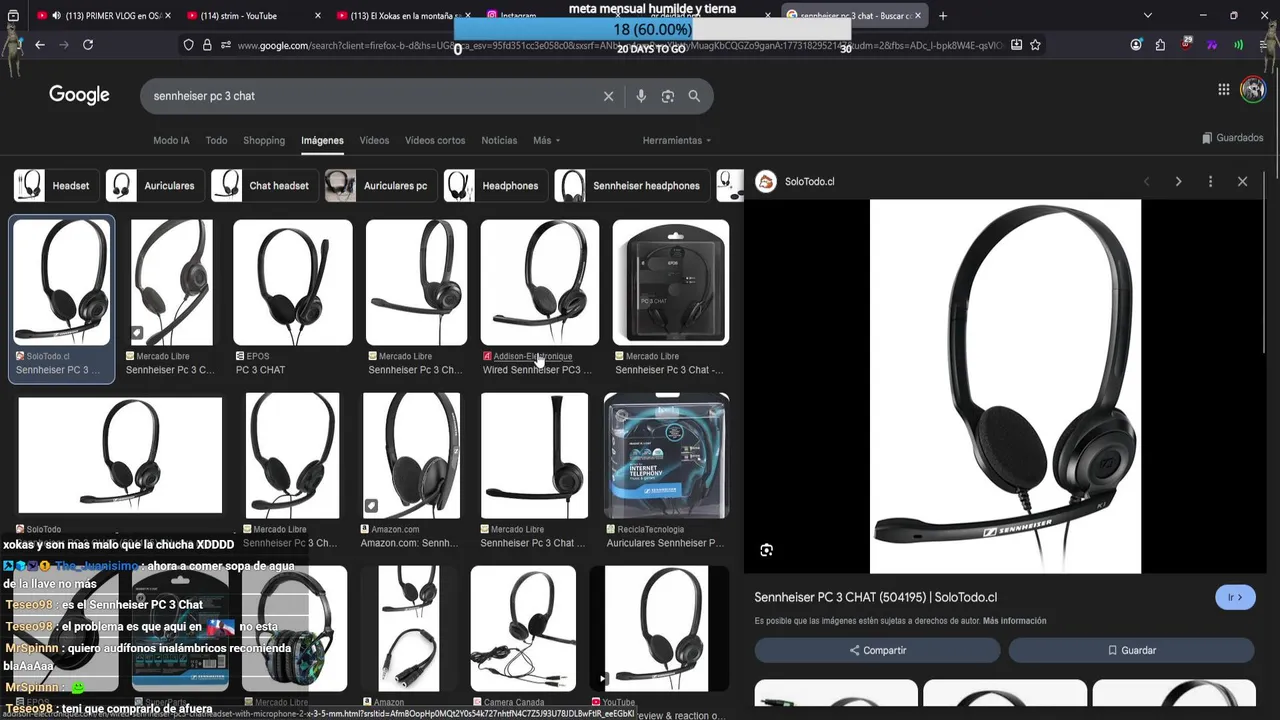Open 'Sennheiser PC 3 CHAT (504195) | SoloTodo.cl' title link
The height and width of the screenshot is (720, 1280).
pos(875,597)
